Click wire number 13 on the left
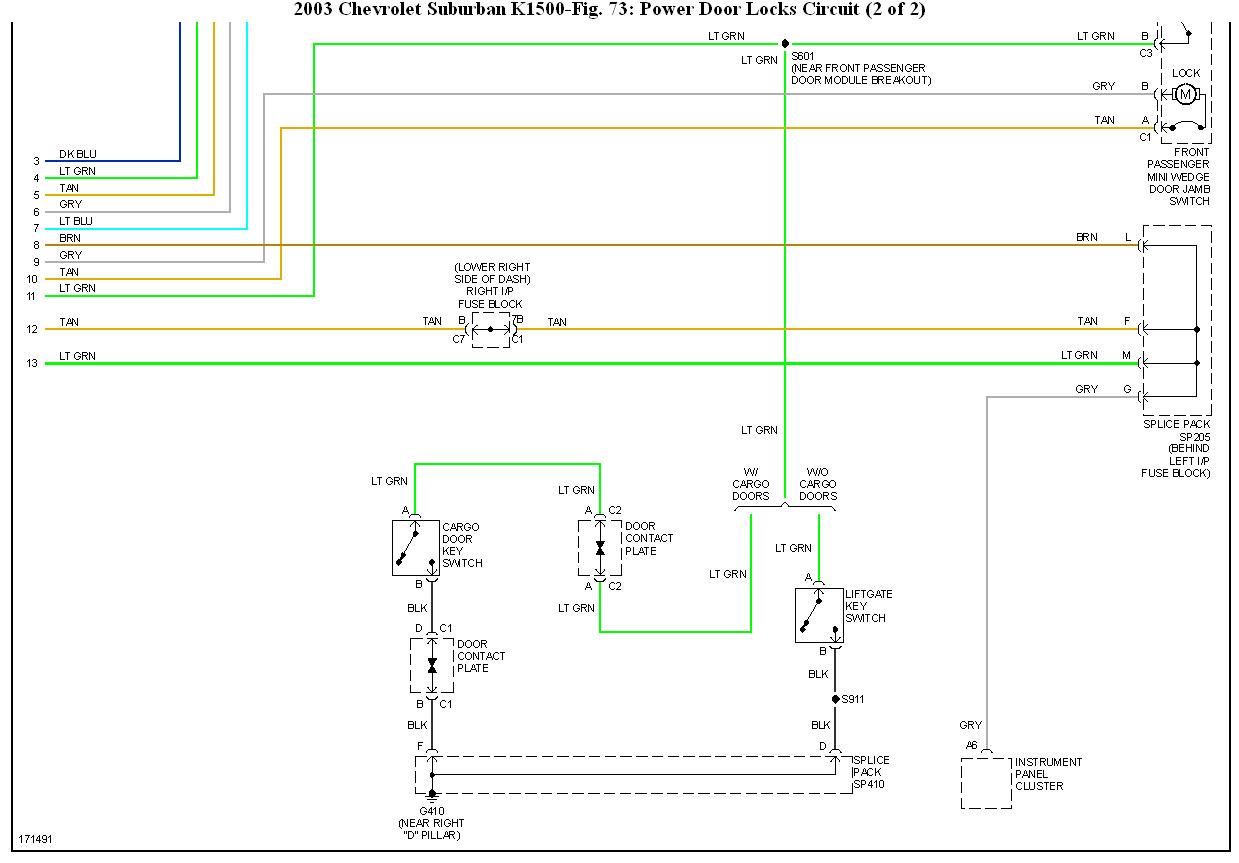The height and width of the screenshot is (863, 1239). (33, 363)
